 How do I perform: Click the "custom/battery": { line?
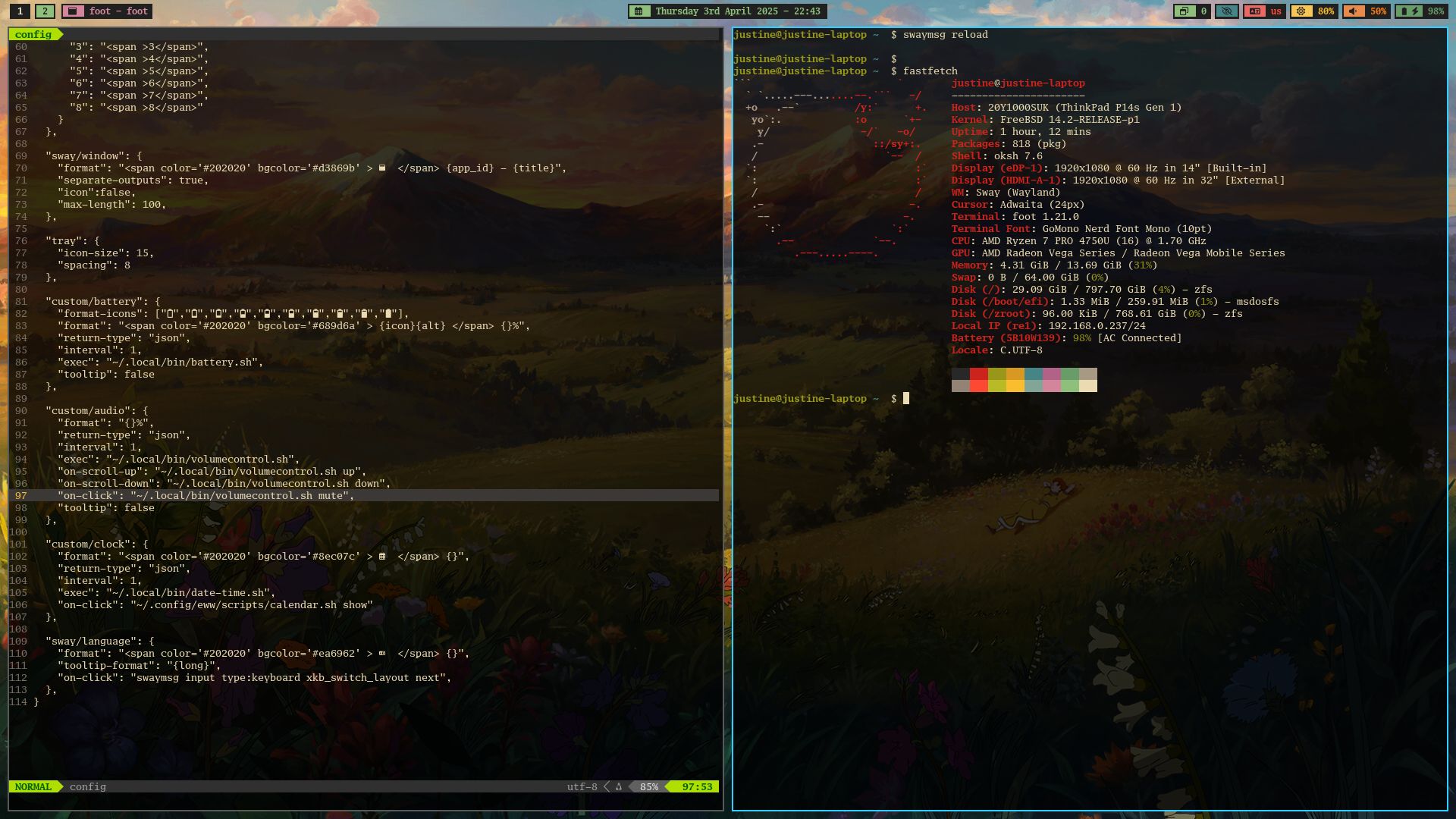(103, 301)
